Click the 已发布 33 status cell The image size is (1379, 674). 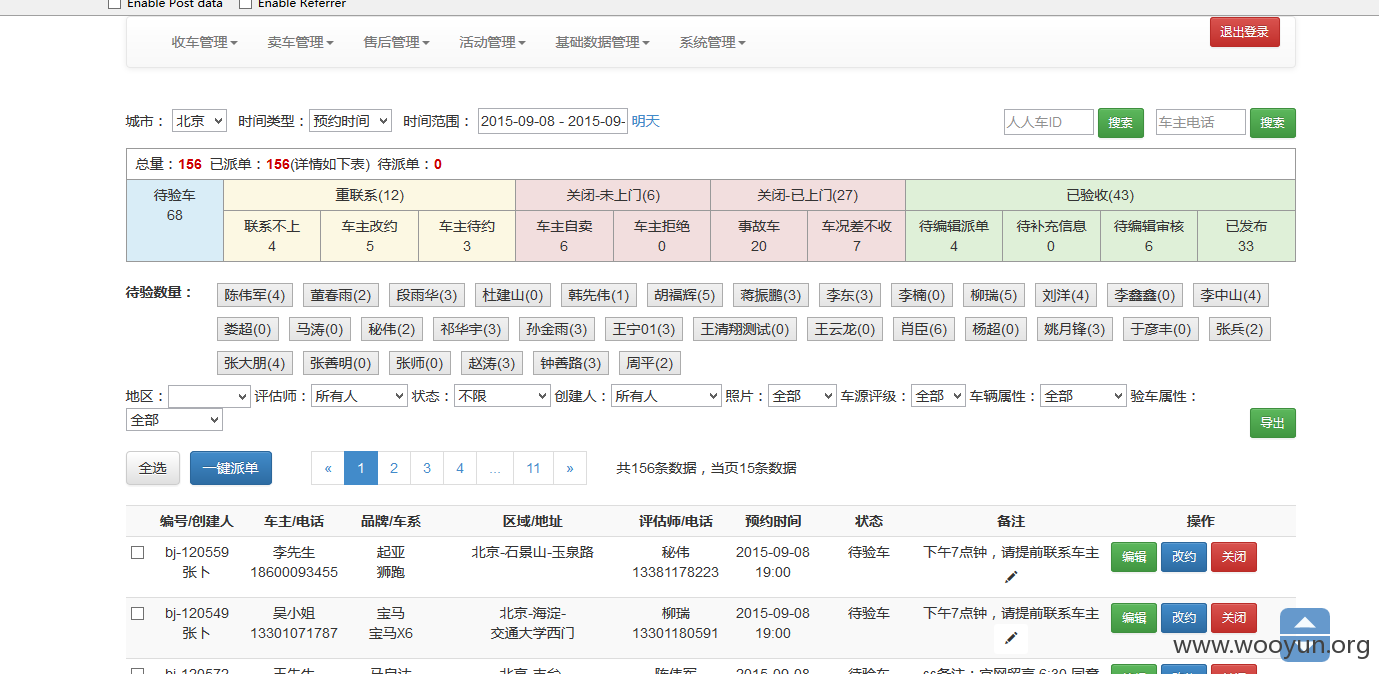[1246, 236]
